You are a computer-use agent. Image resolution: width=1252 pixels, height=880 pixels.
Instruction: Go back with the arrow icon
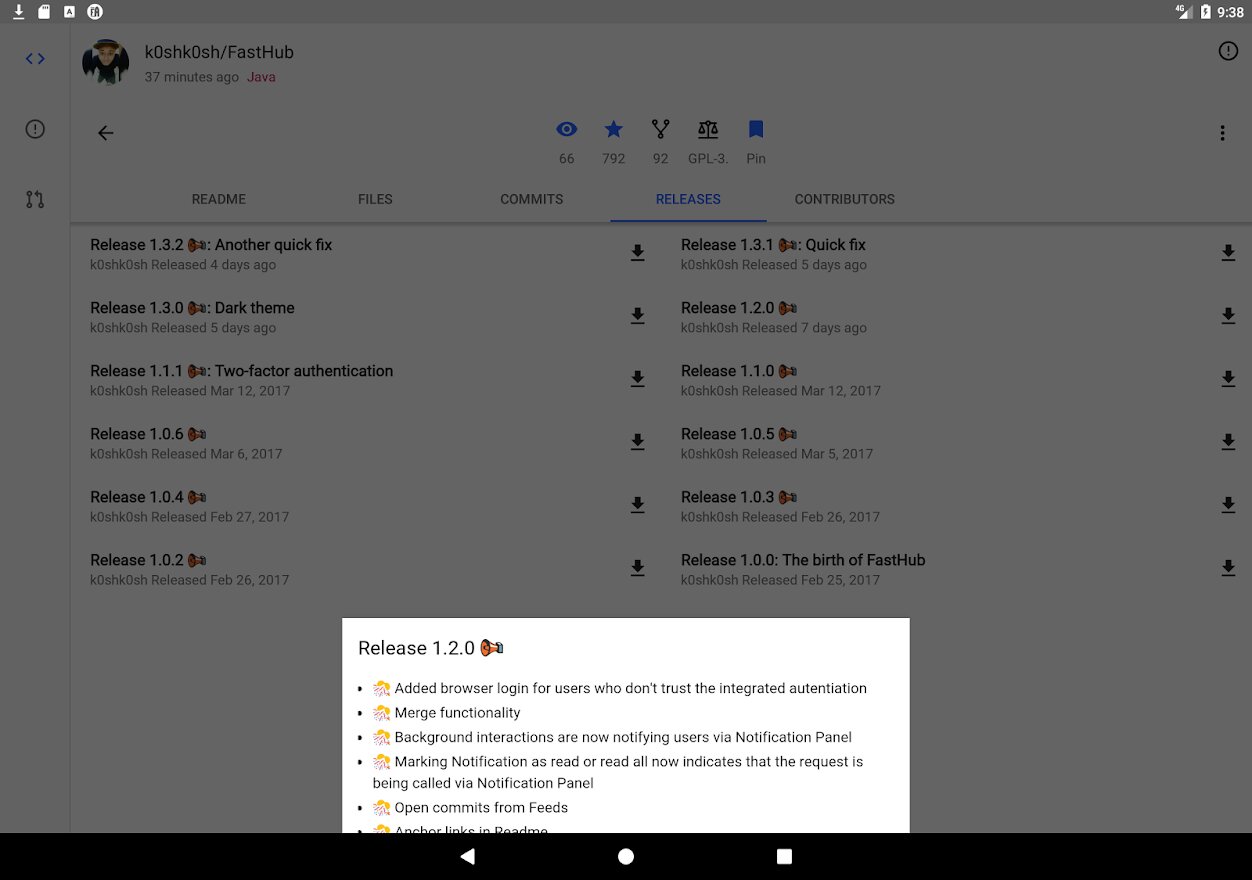click(x=105, y=133)
